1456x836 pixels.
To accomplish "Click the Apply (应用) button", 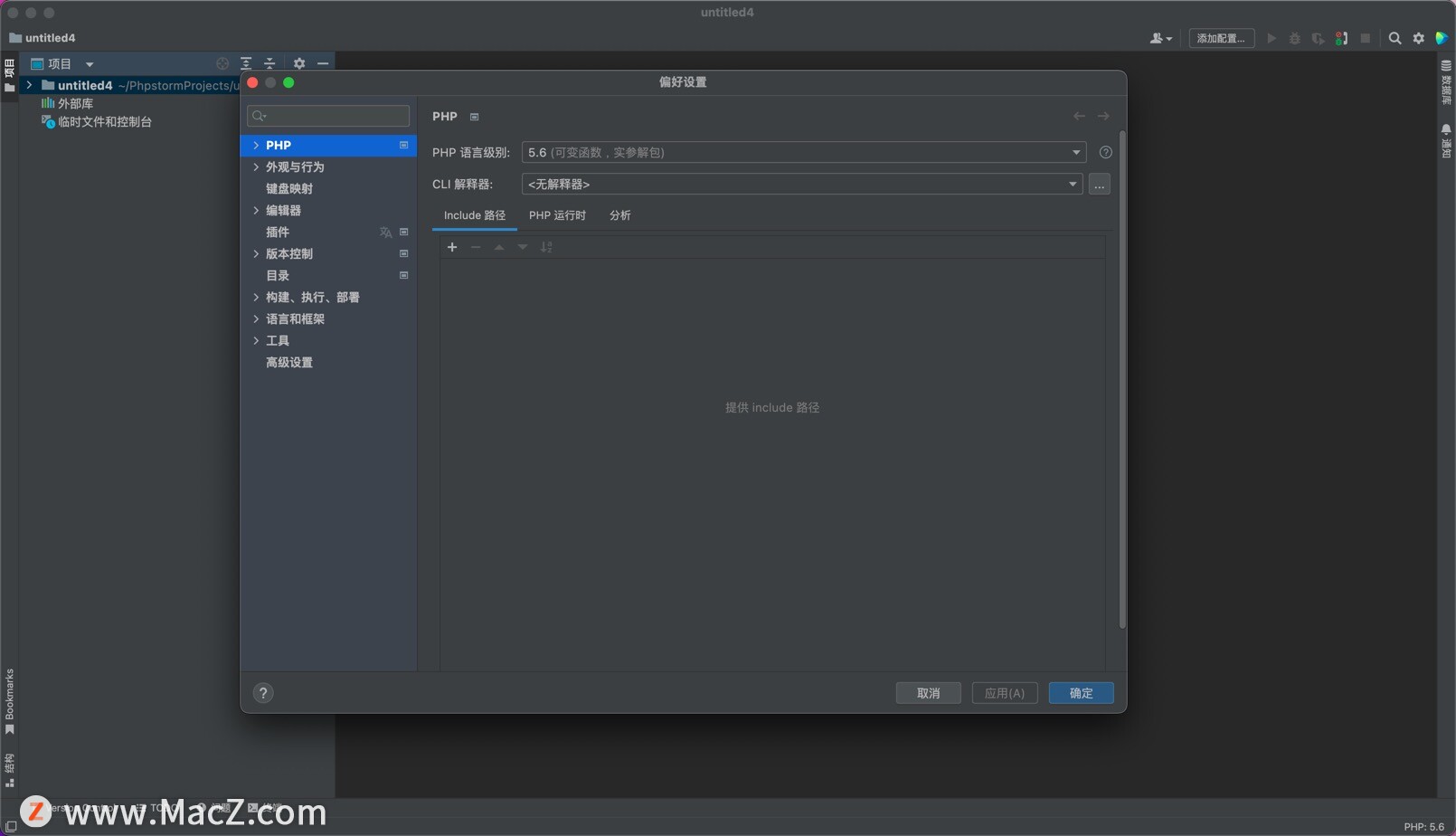I will click(x=1005, y=693).
